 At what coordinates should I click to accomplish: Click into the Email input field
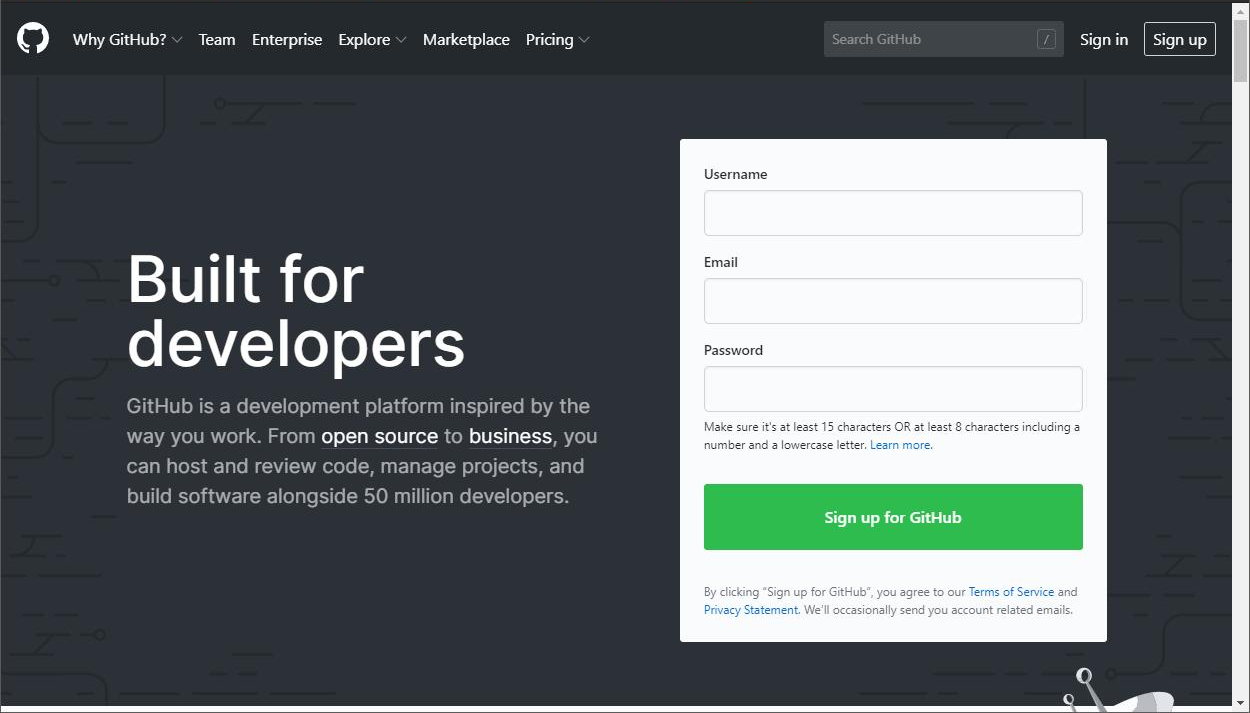893,301
